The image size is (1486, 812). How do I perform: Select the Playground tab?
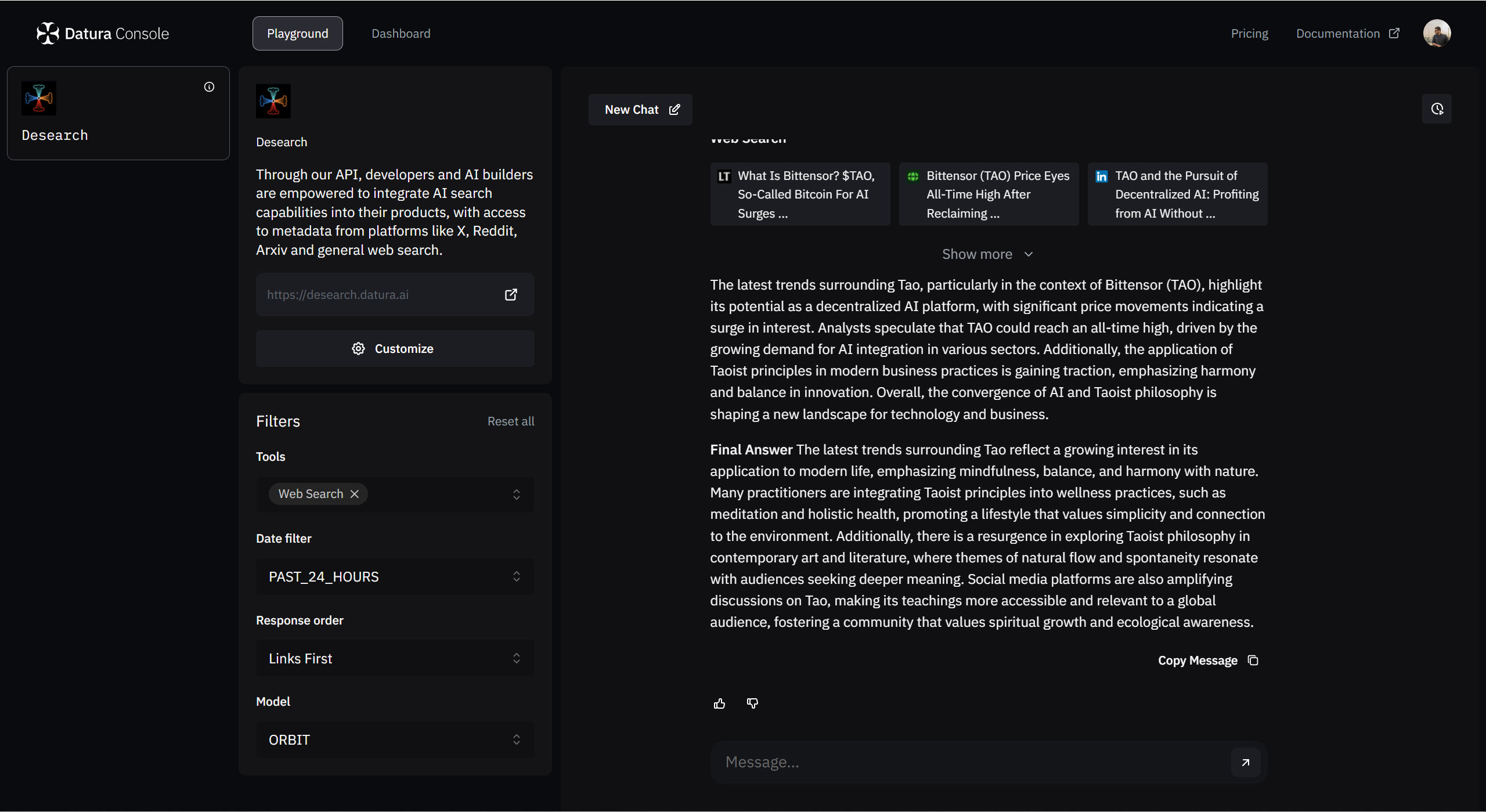(x=297, y=34)
